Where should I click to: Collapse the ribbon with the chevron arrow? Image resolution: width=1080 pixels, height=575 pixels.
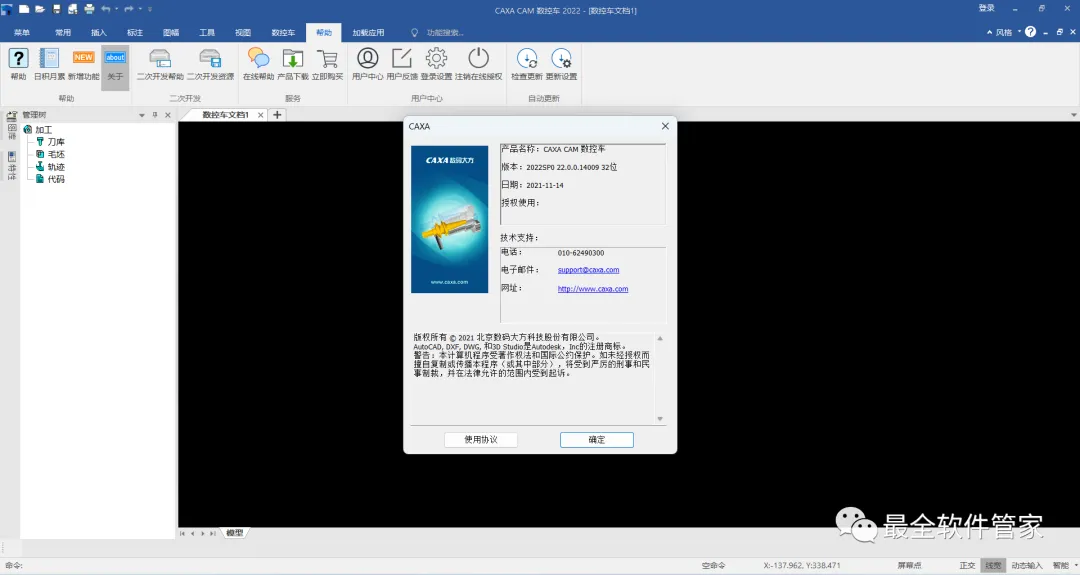[989, 32]
